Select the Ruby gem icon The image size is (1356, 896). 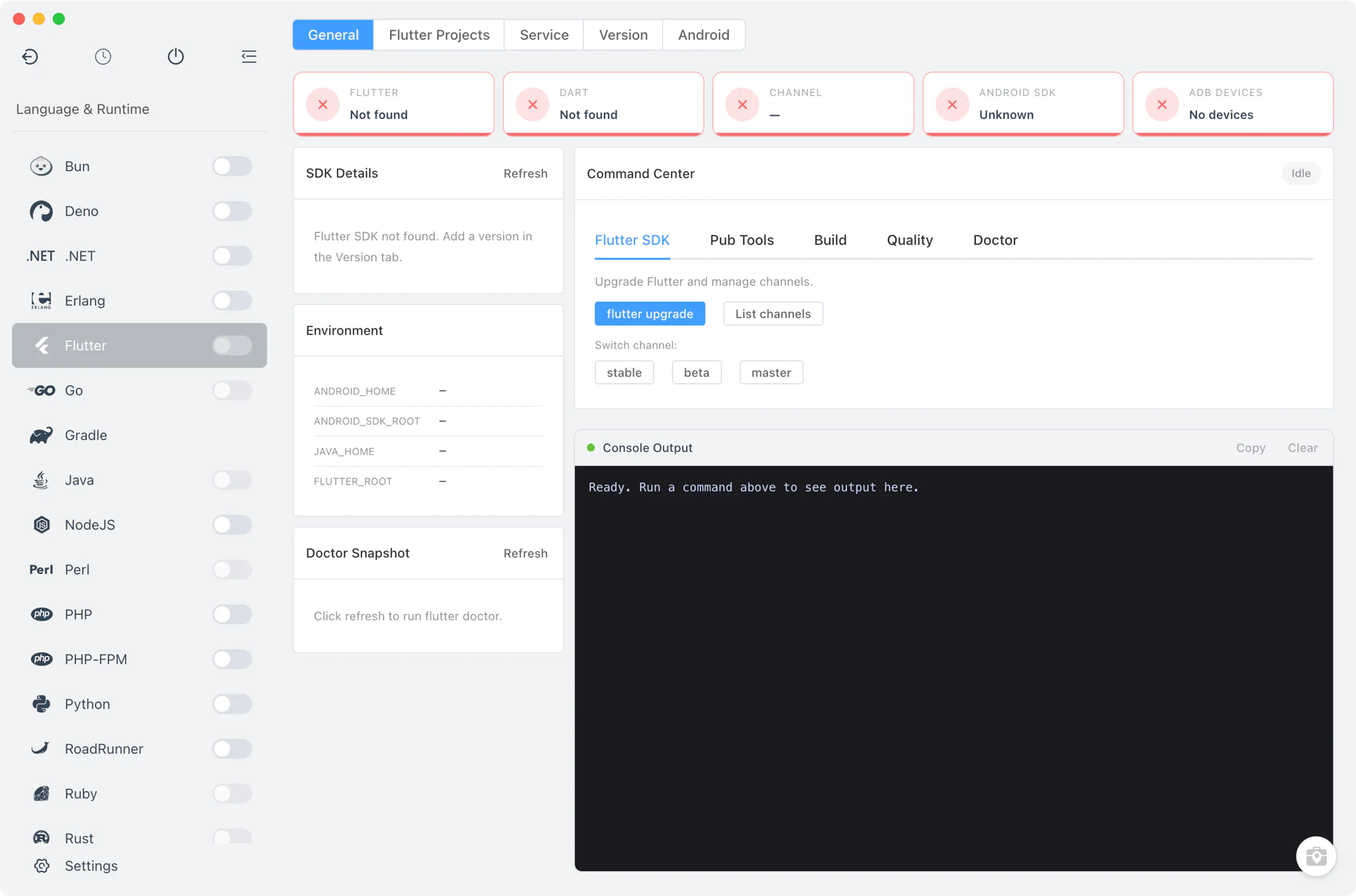click(41, 793)
